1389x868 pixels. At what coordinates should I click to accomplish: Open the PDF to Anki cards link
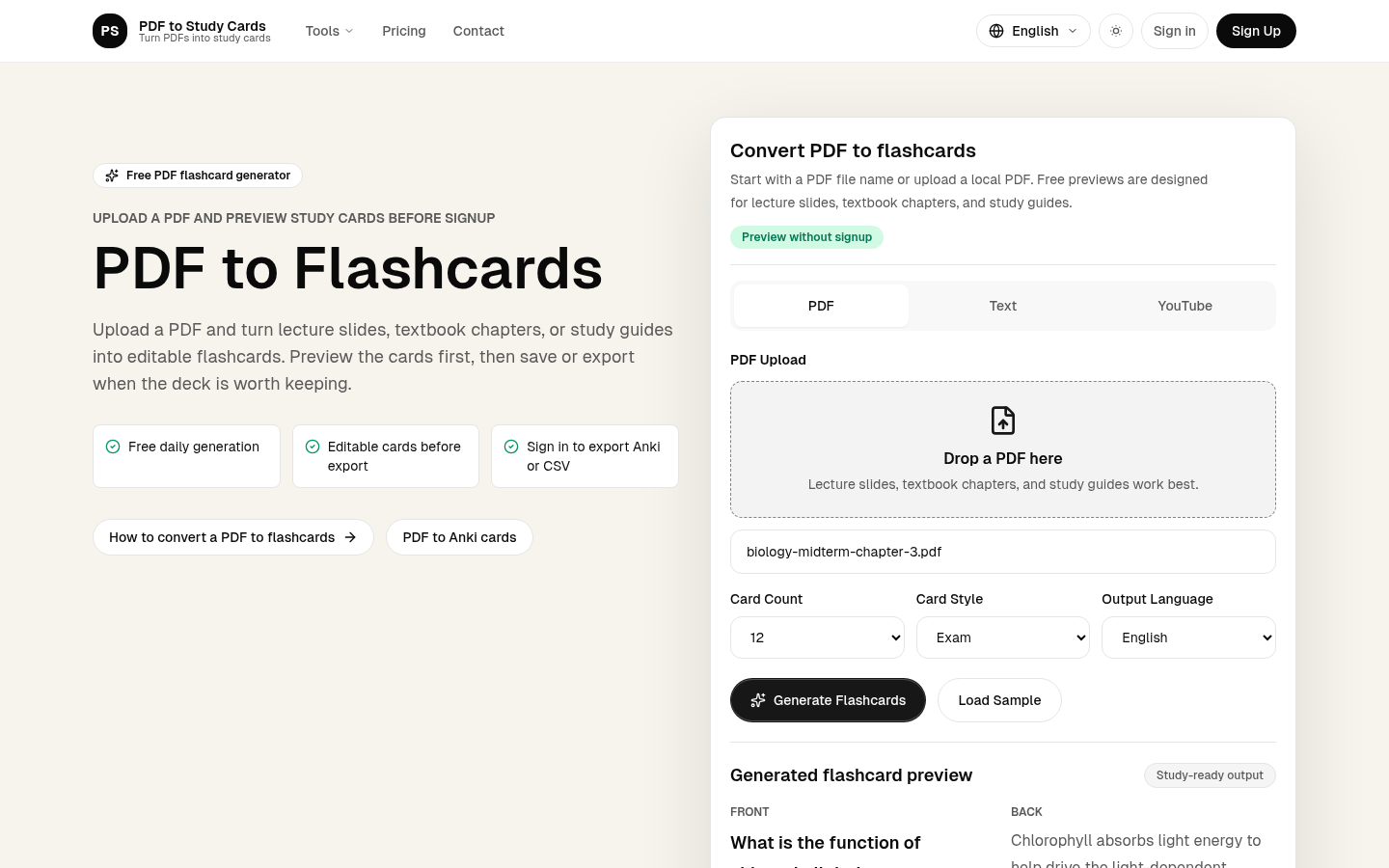[x=459, y=537]
